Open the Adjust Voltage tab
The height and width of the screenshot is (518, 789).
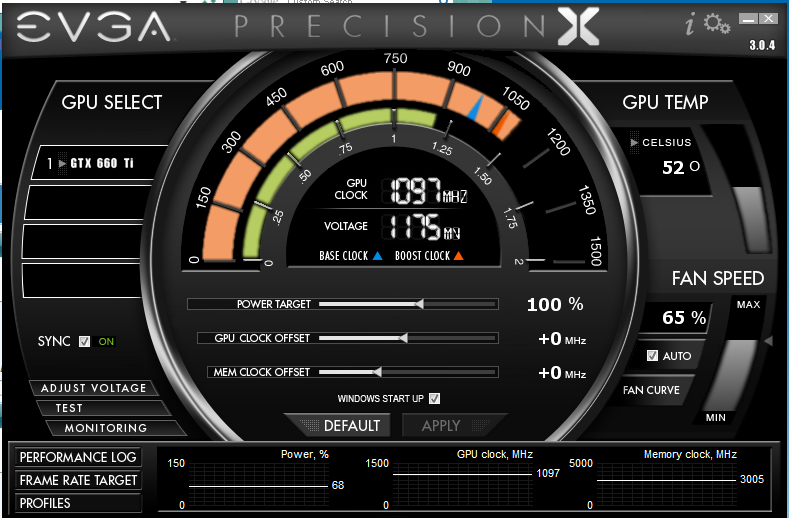94,388
